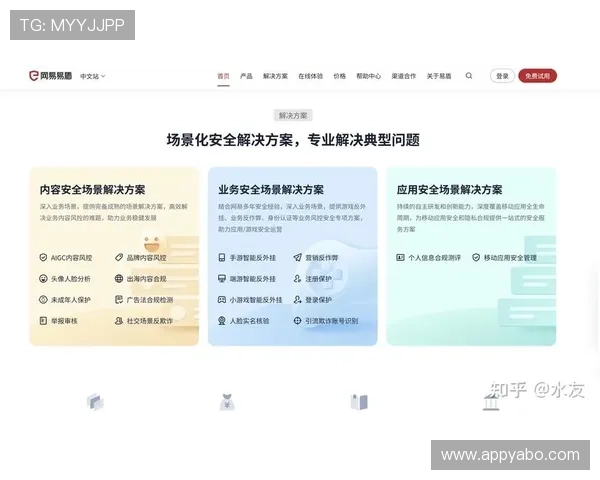Image resolution: width=600 pixels, height=480 pixels.
Task: Click the gray 解决方案 badge above headline
Action: tap(293, 115)
